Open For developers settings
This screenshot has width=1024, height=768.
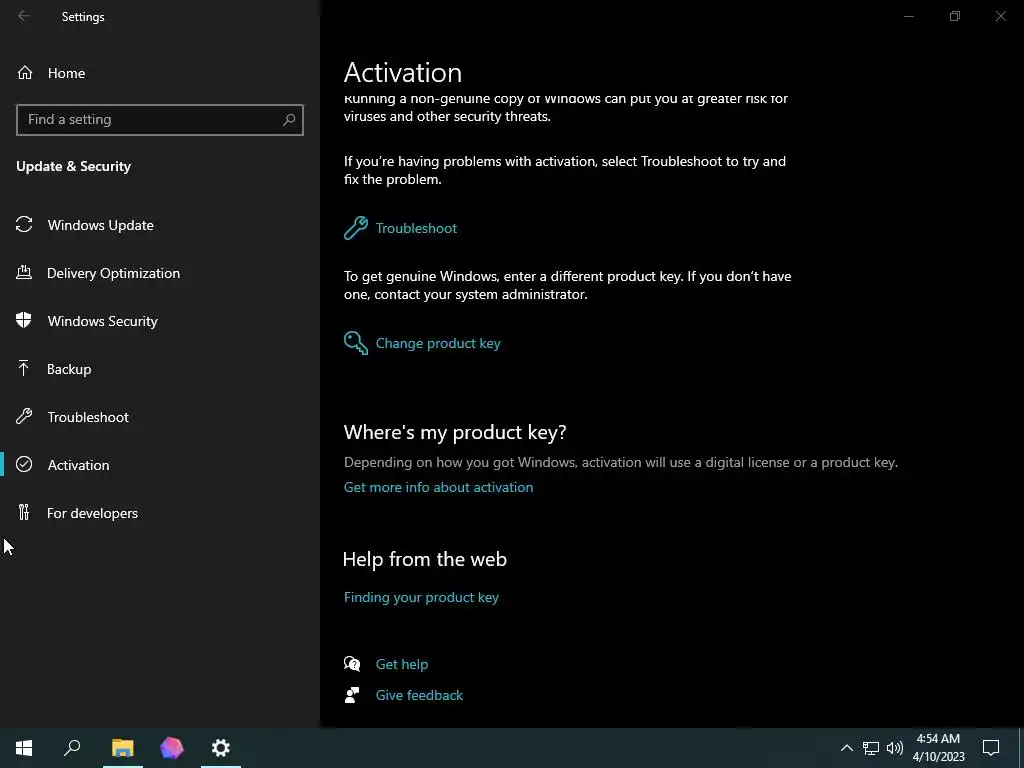(x=92, y=513)
